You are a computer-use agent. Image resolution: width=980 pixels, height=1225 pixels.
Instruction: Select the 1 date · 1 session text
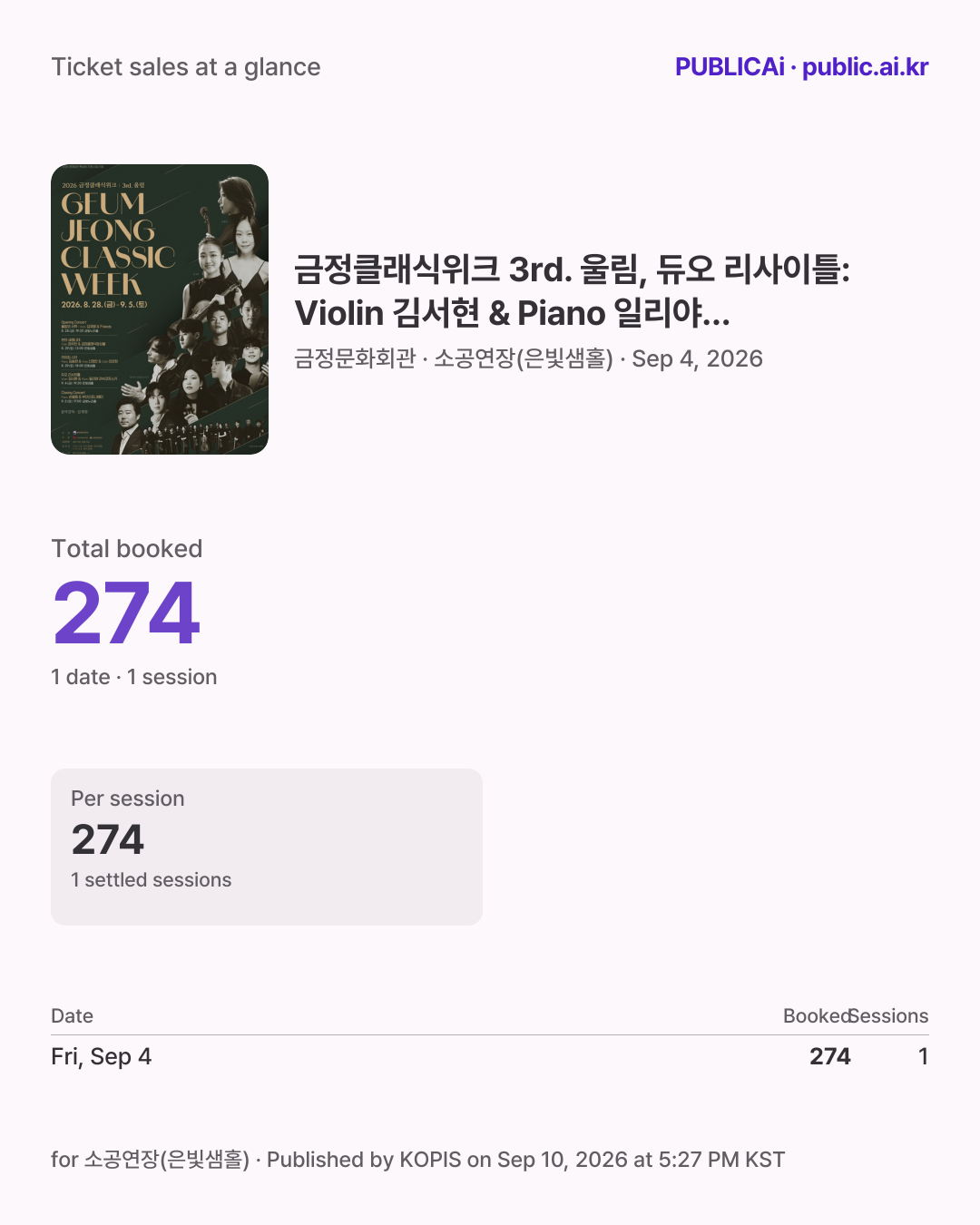134,677
